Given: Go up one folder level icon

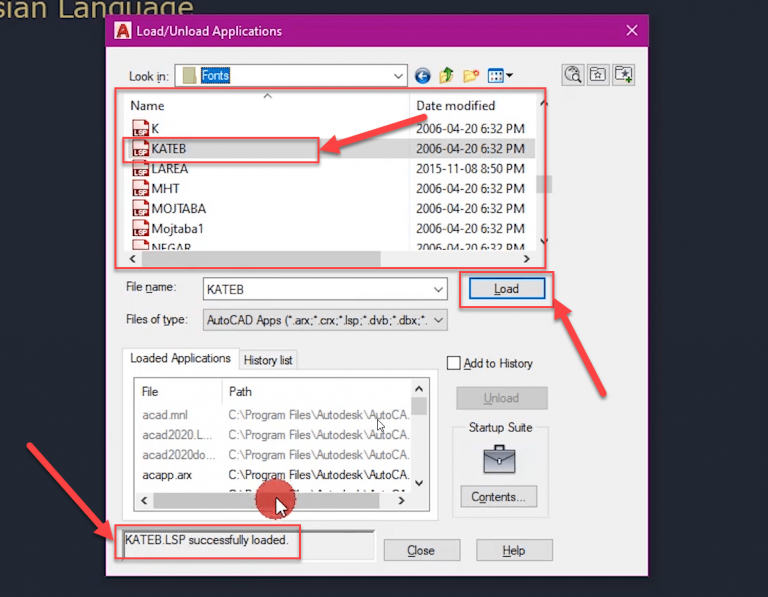Looking at the screenshot, I should pyautogui.click(x=446, y=76).
